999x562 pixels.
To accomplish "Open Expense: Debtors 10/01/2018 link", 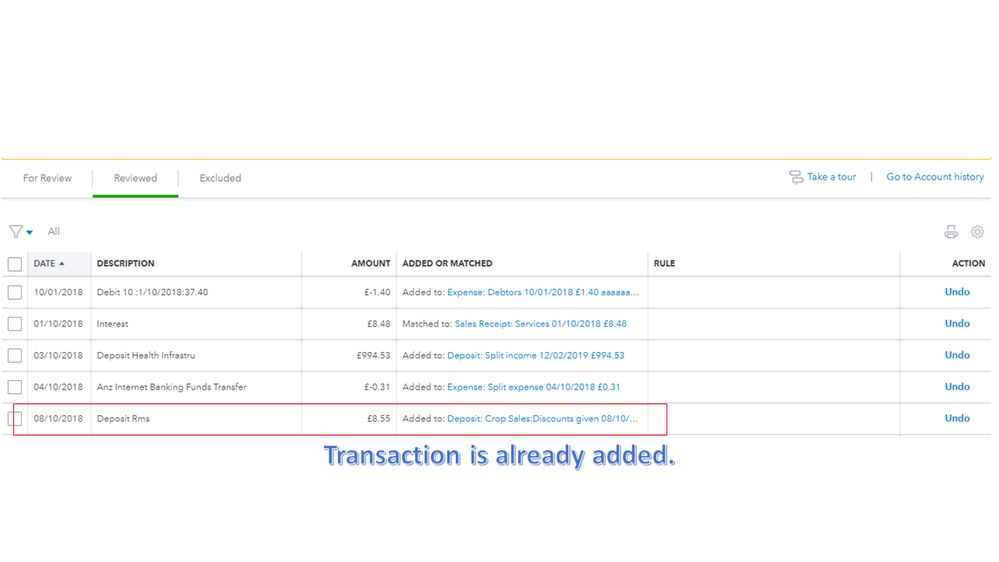I will pyautogui.click(x=543, y=292).
